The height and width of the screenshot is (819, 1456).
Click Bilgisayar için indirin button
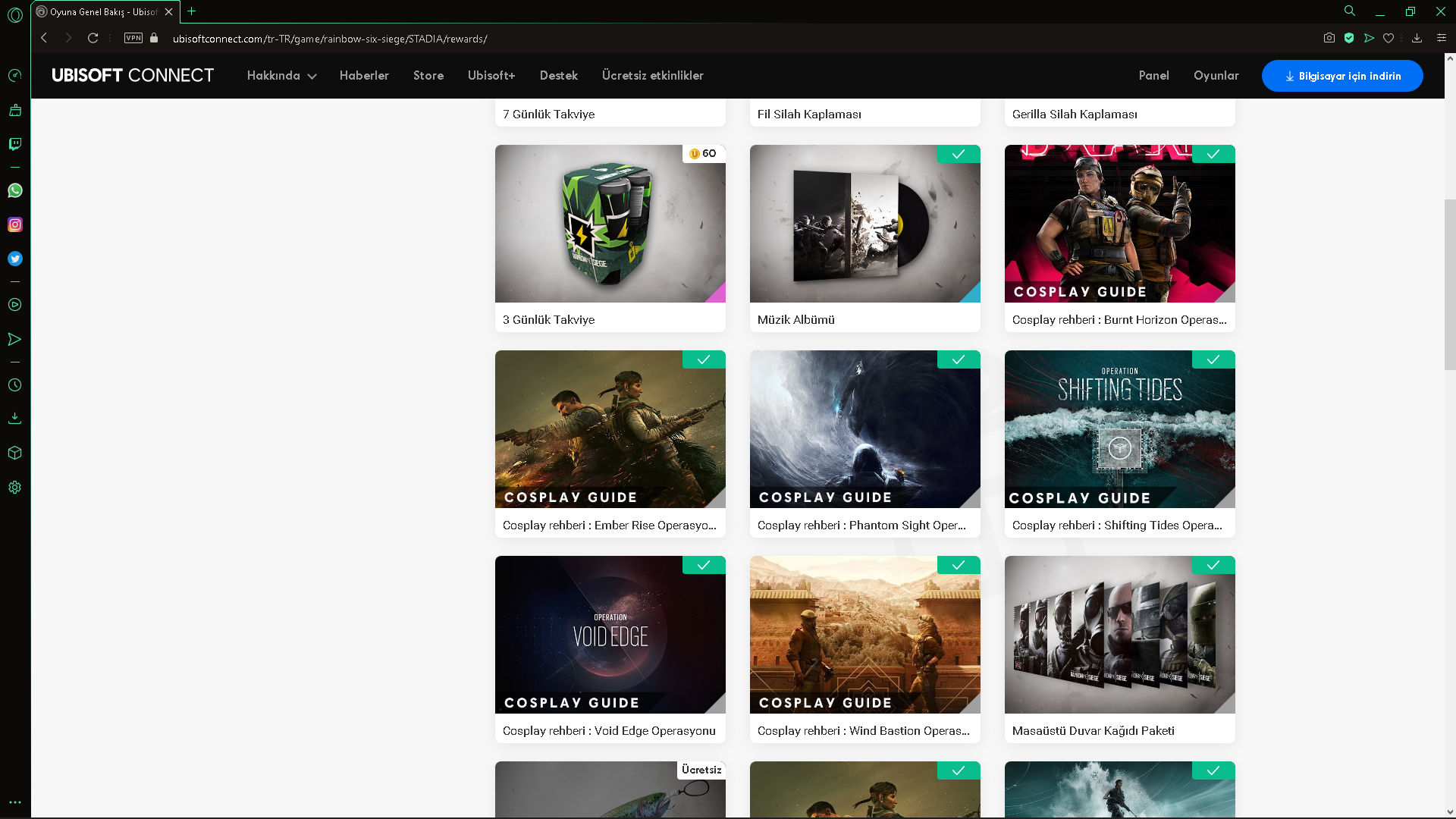click(x=1342, y=76)
